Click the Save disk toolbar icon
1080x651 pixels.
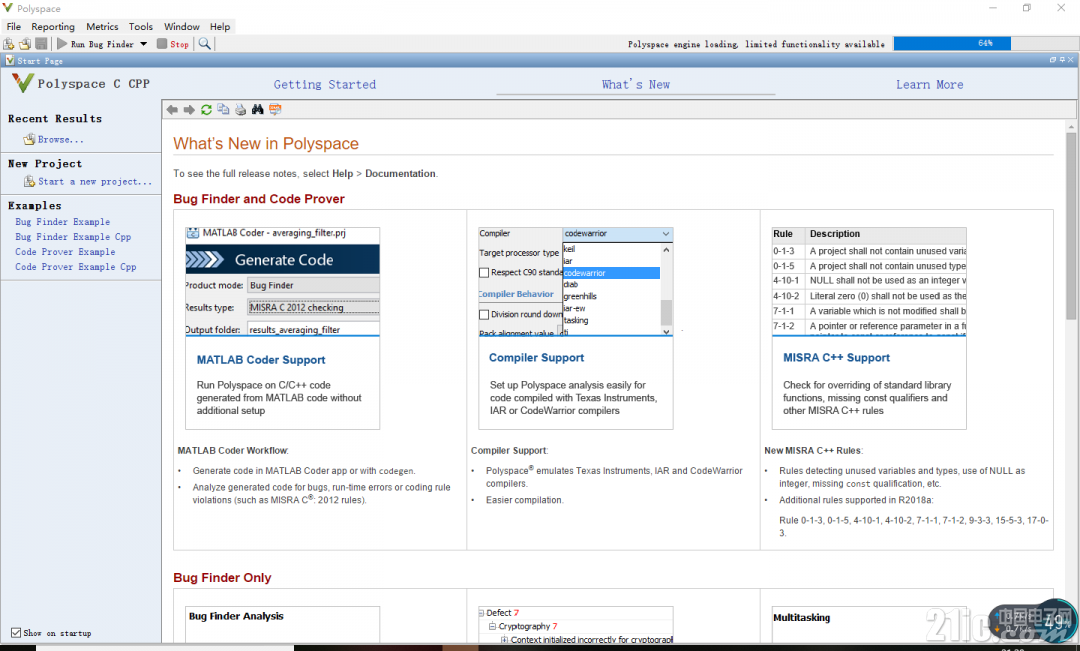click(41, 43)
